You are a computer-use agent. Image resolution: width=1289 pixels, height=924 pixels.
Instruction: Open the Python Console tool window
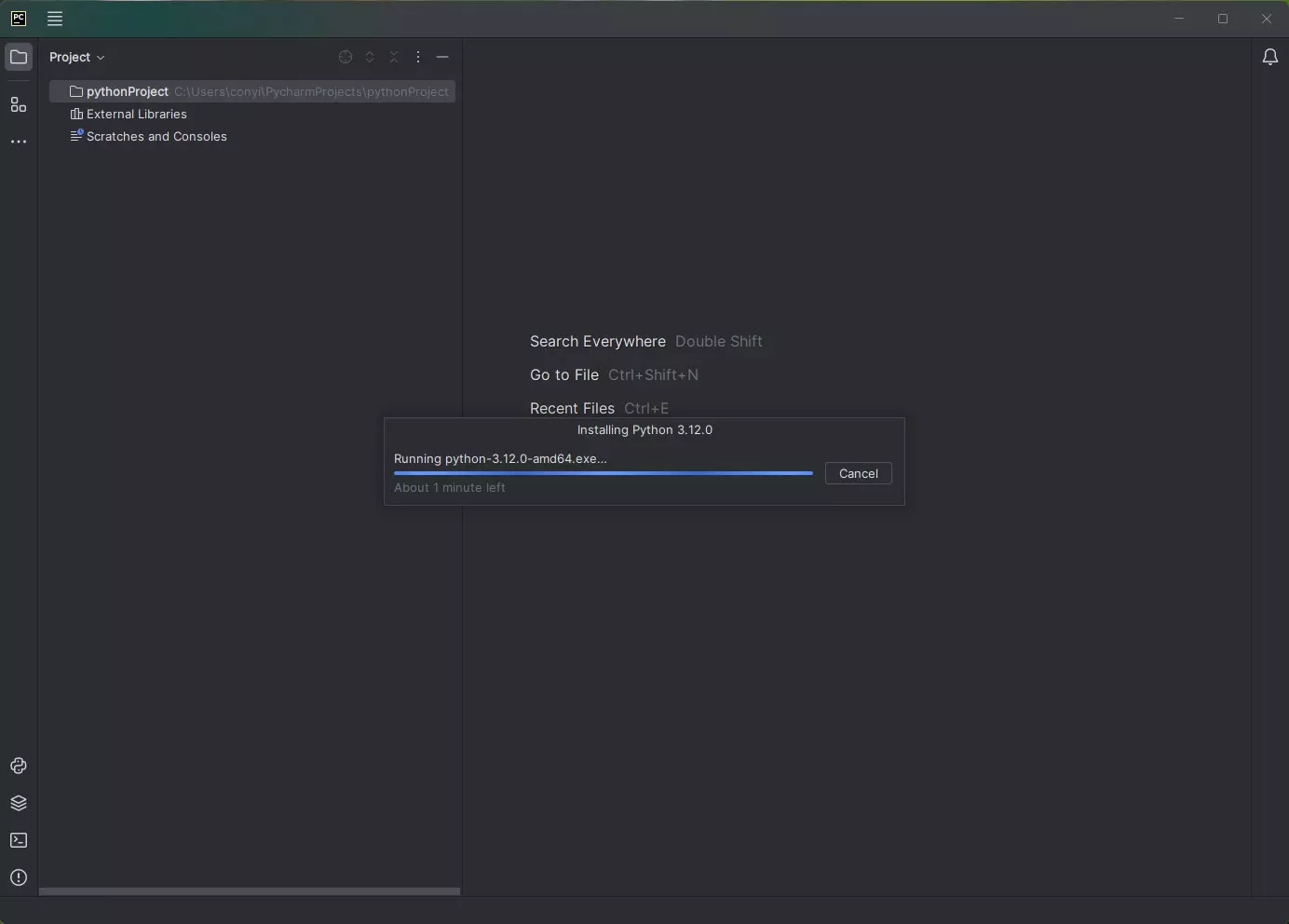click(19, 766)
